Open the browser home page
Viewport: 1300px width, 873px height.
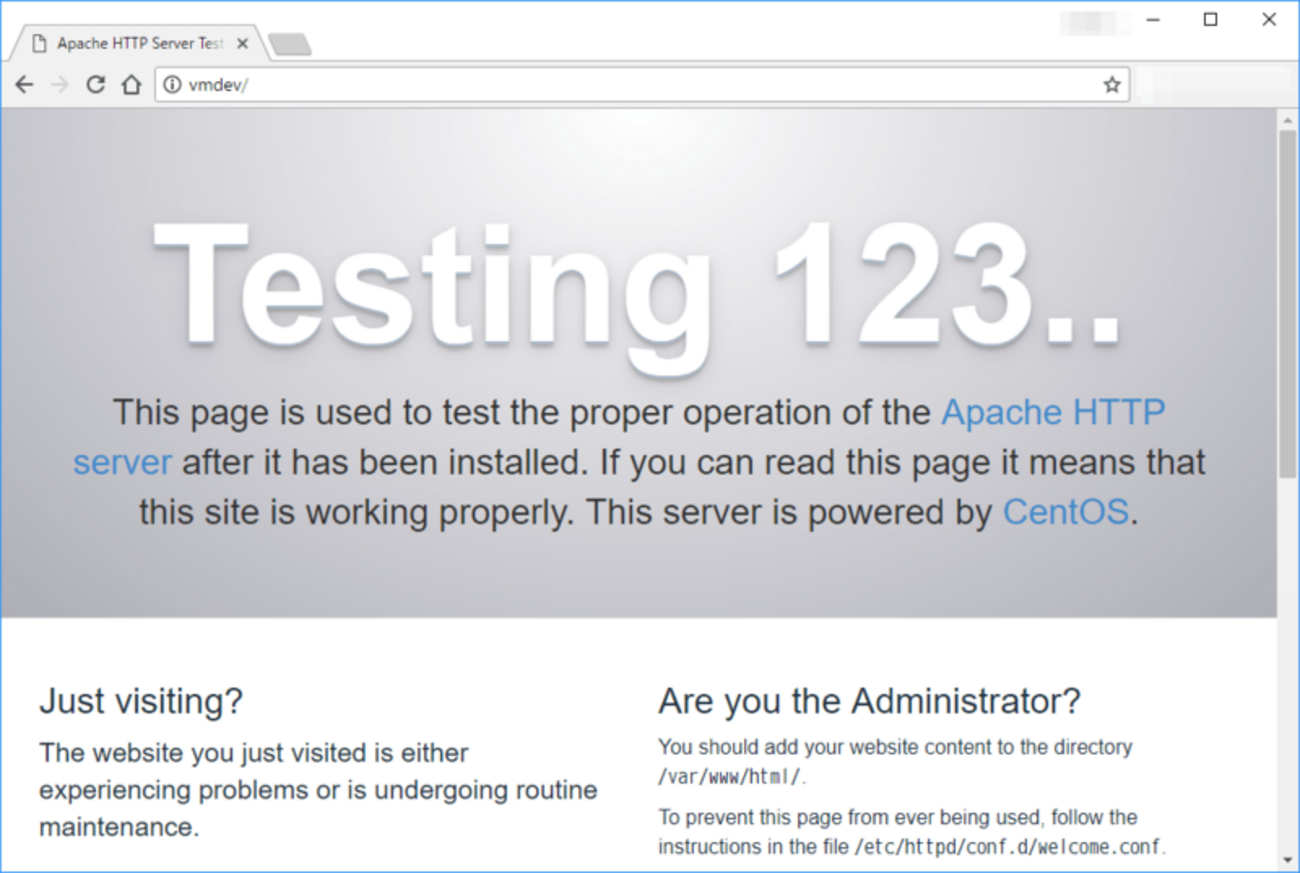click(x=131, y=85)
